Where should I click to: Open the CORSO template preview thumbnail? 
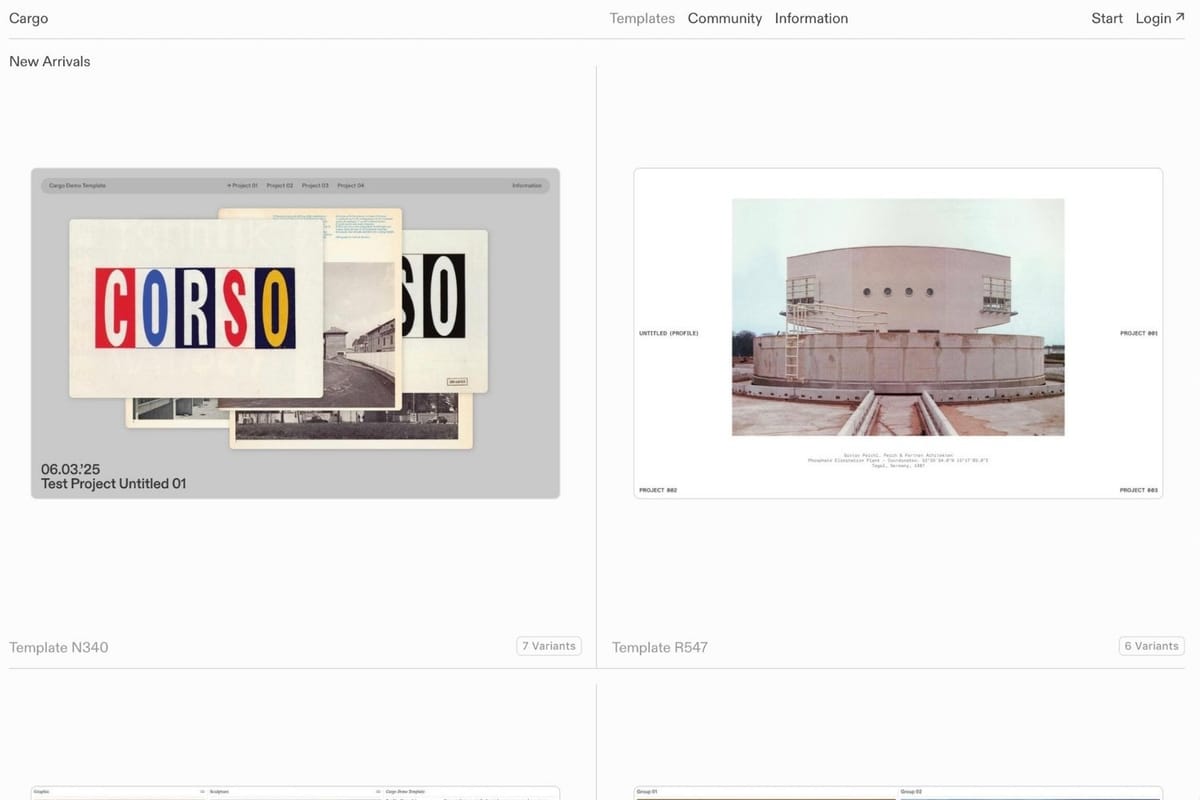[295, 333]
